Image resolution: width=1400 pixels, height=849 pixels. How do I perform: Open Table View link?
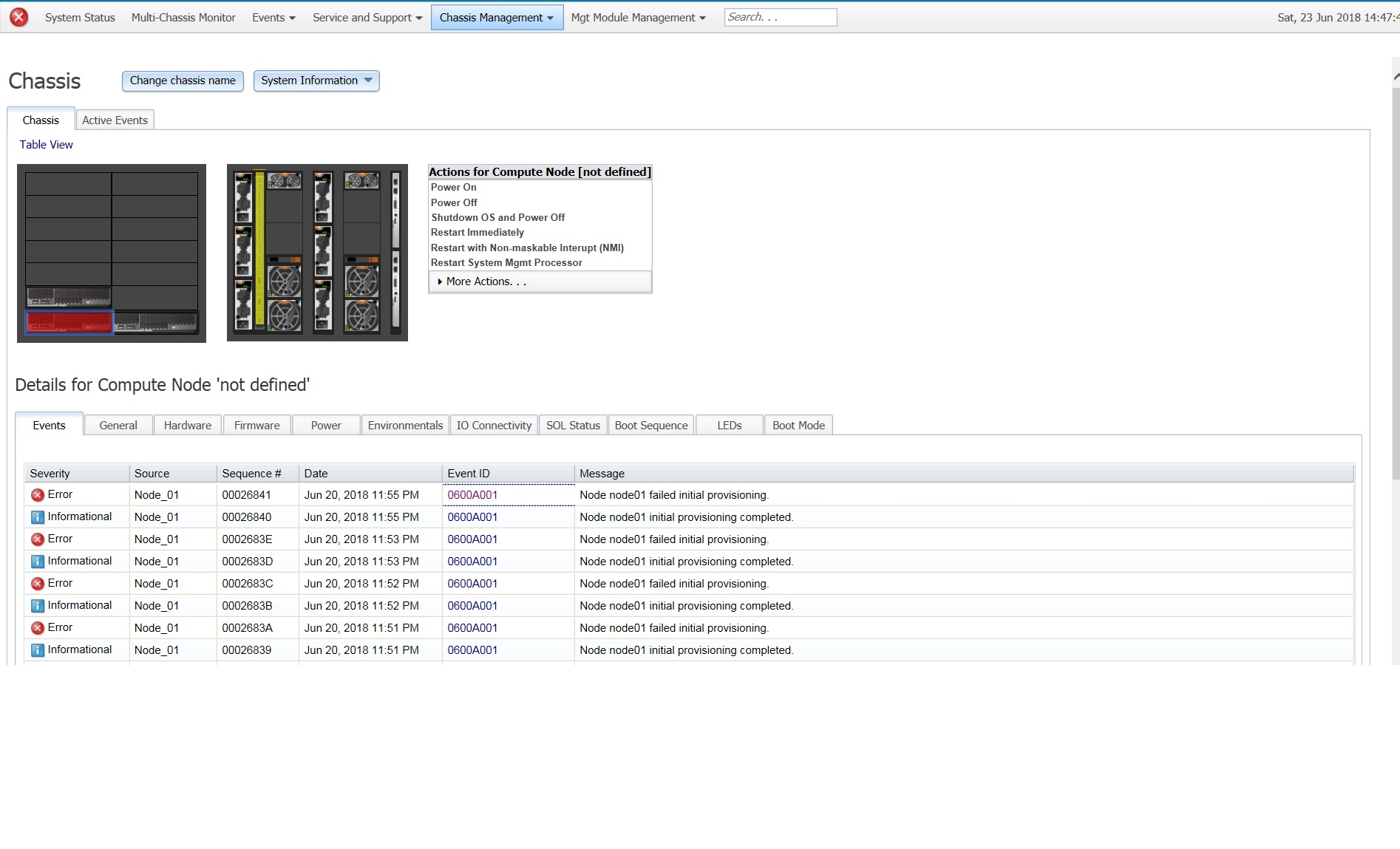[x=46, y=144]
